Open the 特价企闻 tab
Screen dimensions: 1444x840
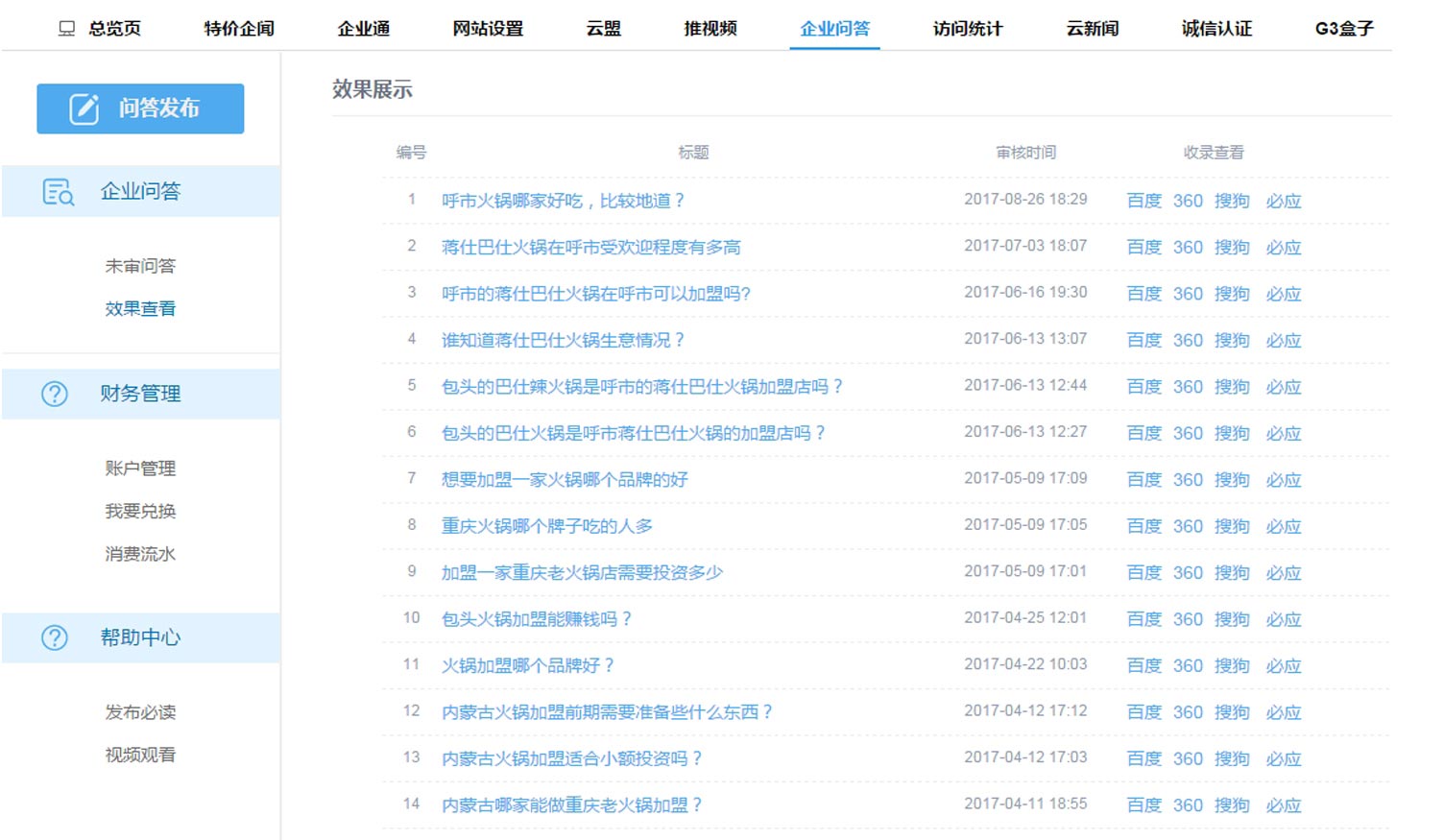click(239, 29)
